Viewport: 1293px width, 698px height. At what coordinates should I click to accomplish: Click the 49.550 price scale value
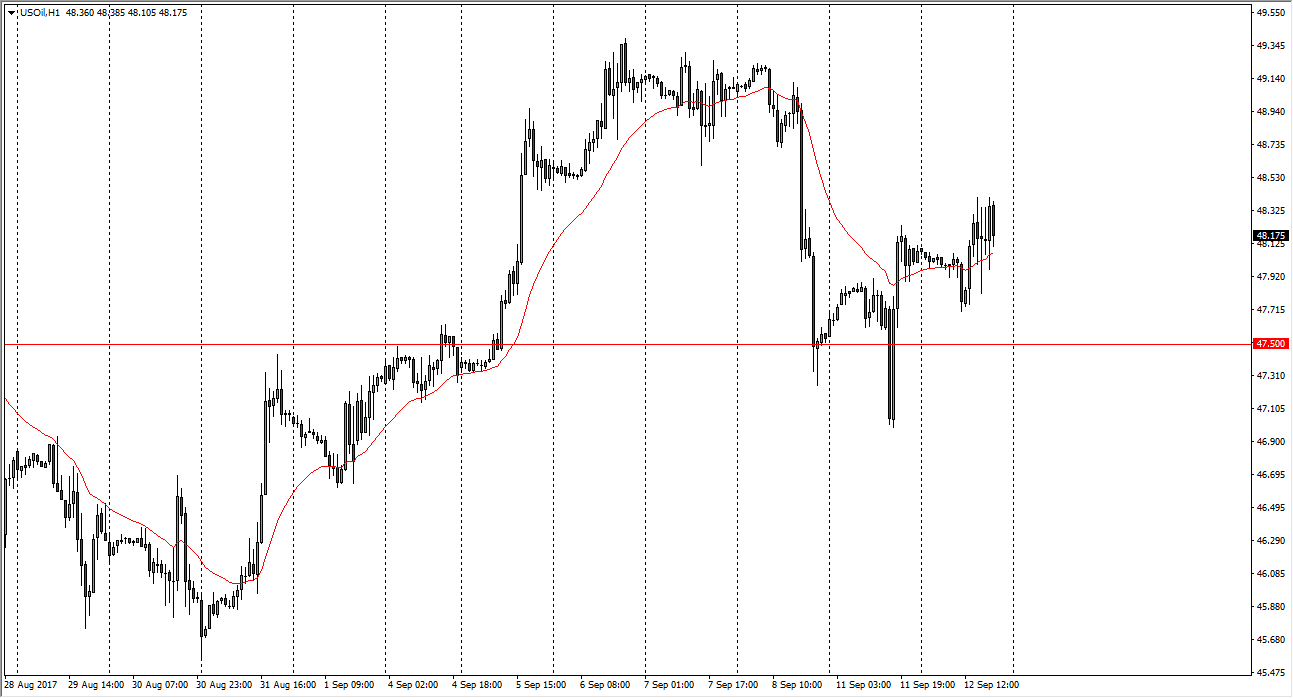(x=1270, y=13)
